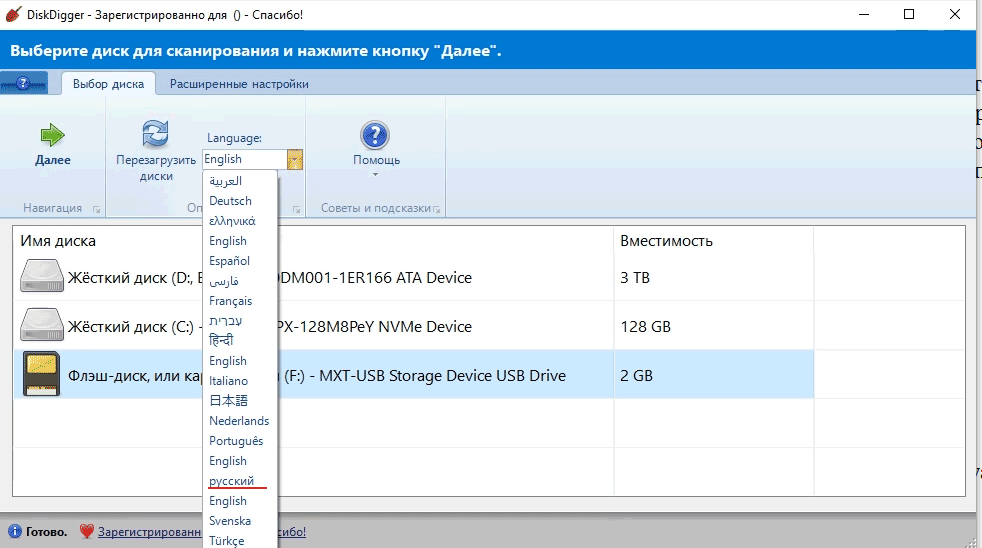Viewport: 982px width, 548px height.
Task: Click the info icon in status bar
Action: tap(14, 532)
